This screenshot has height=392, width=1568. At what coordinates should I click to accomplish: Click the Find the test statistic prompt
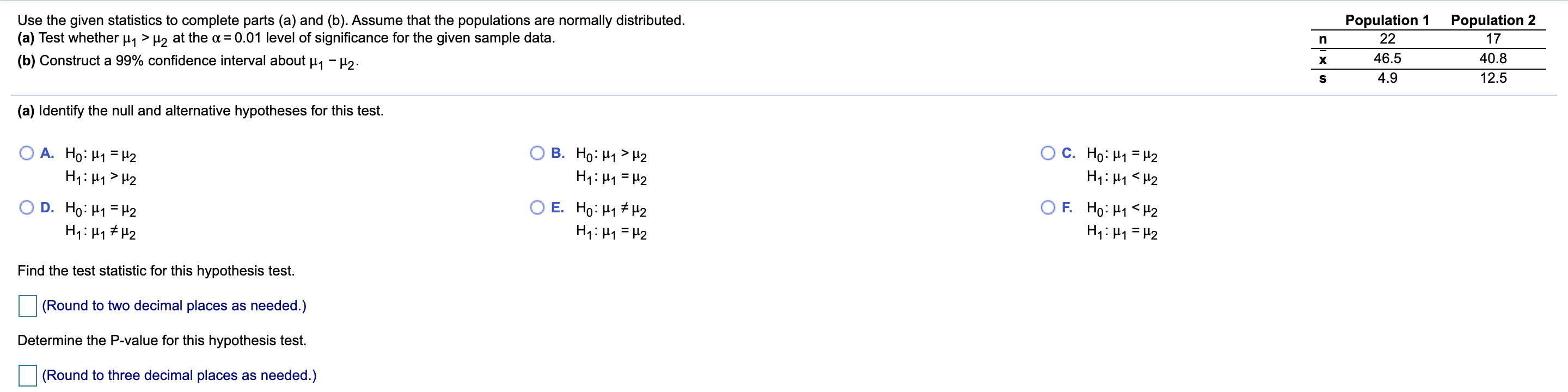click(156, 270)
